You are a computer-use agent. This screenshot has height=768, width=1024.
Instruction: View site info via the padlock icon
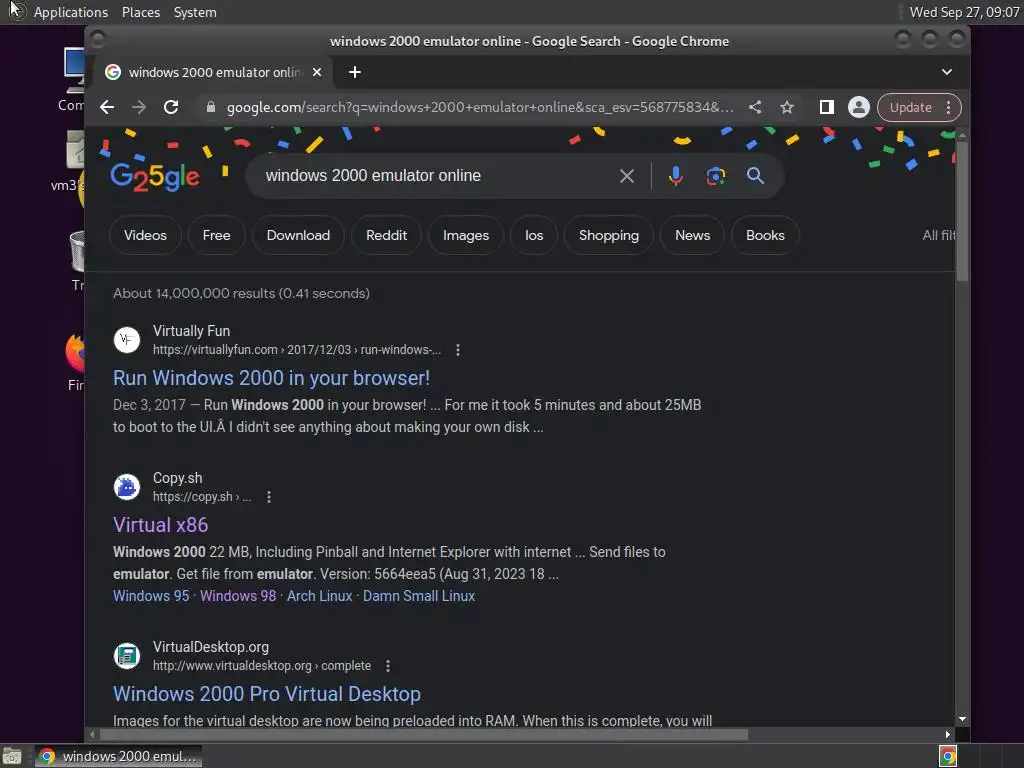210,107
